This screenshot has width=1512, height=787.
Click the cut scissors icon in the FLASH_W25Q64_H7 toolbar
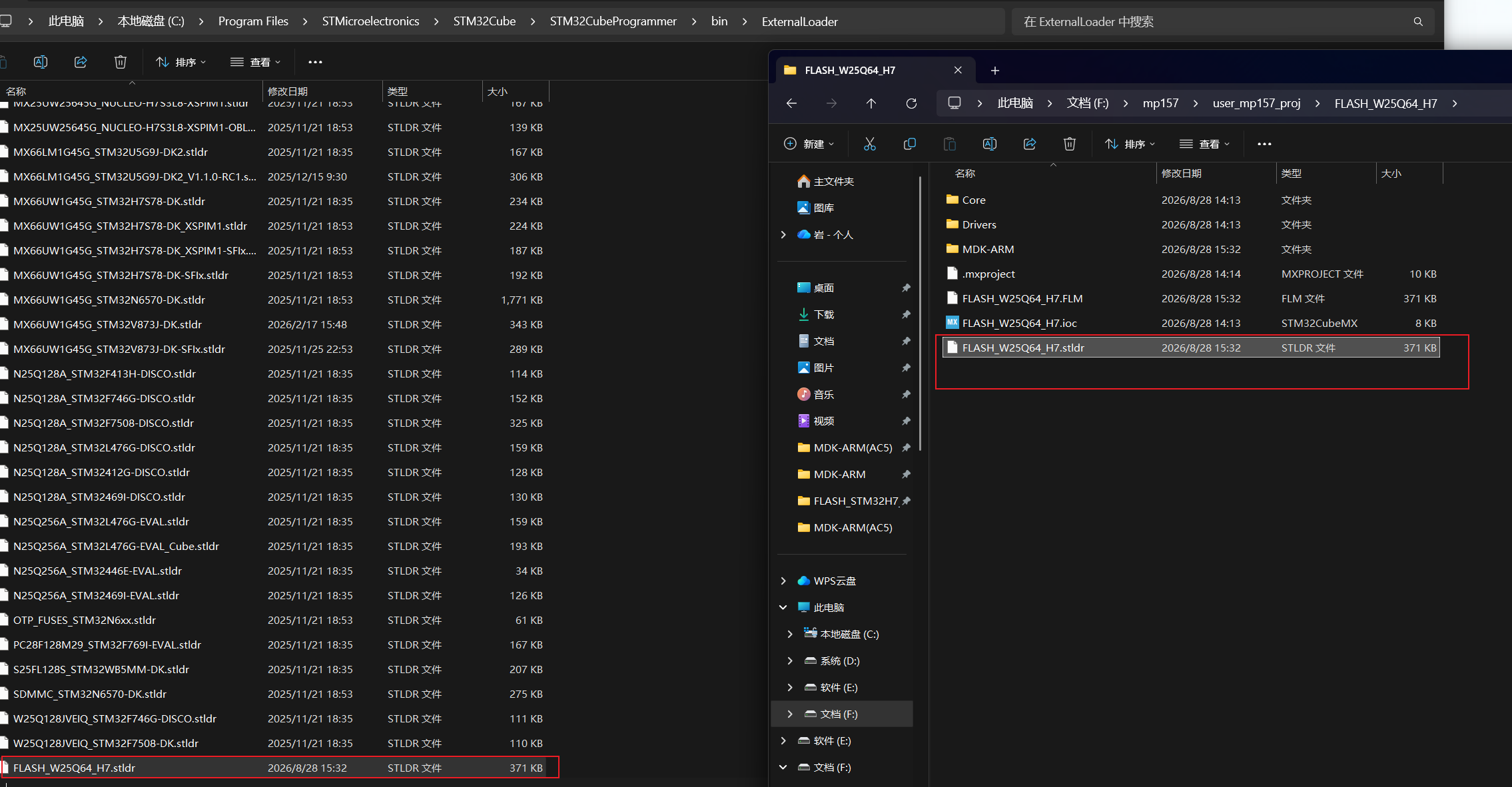pos(870,144)
